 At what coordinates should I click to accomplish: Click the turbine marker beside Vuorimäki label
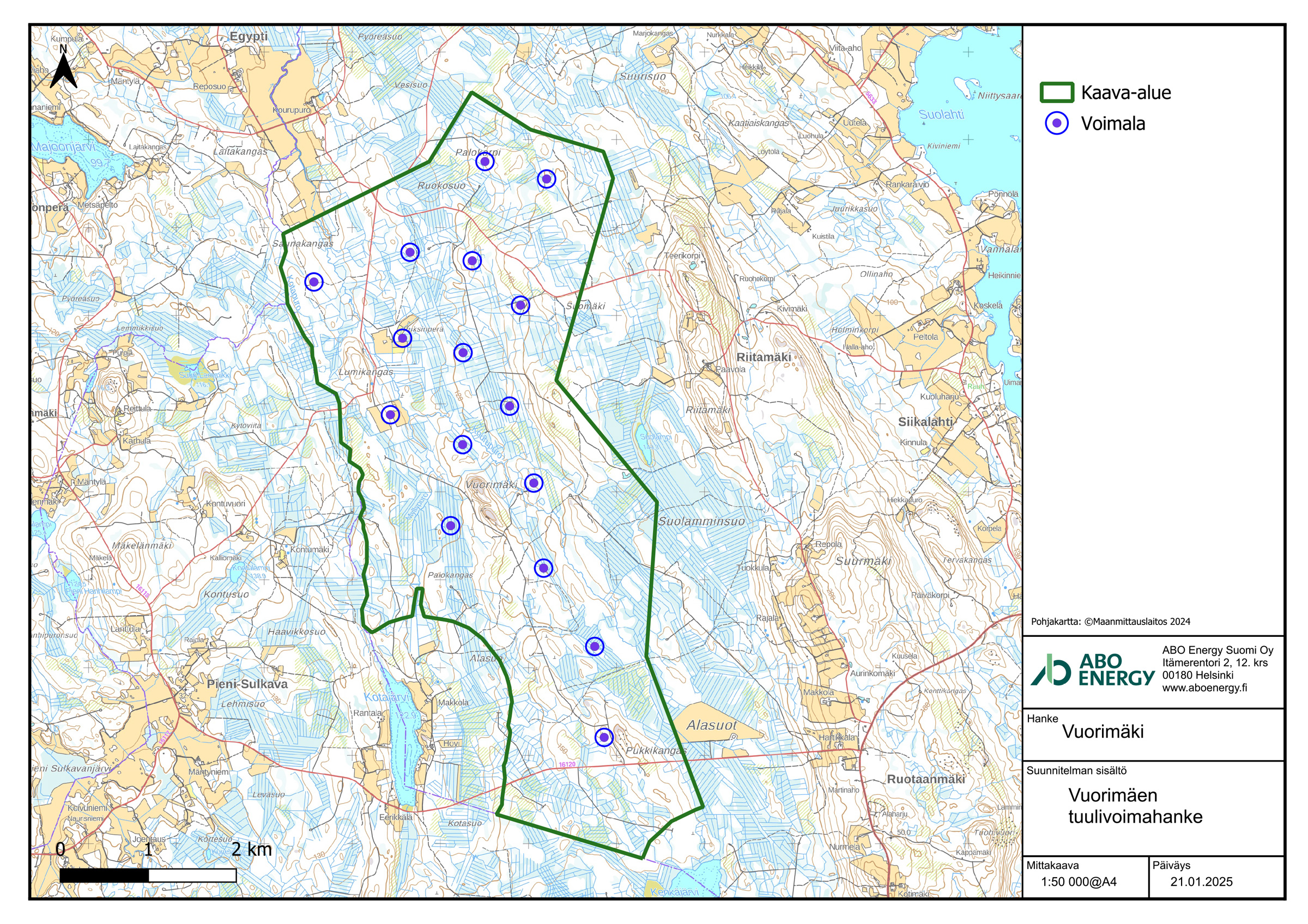(533, 483)
